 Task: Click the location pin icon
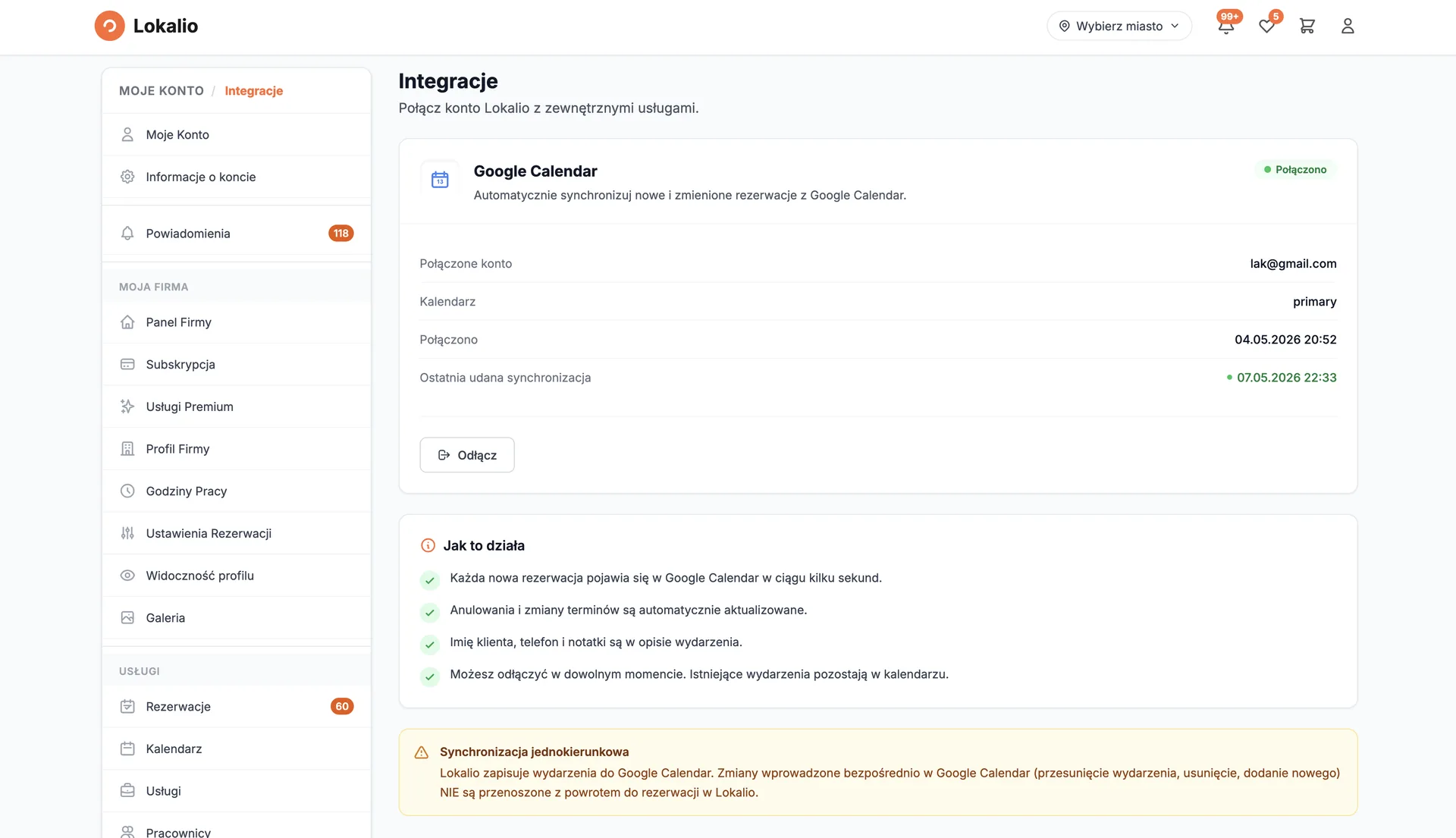tap(1064, 26)
